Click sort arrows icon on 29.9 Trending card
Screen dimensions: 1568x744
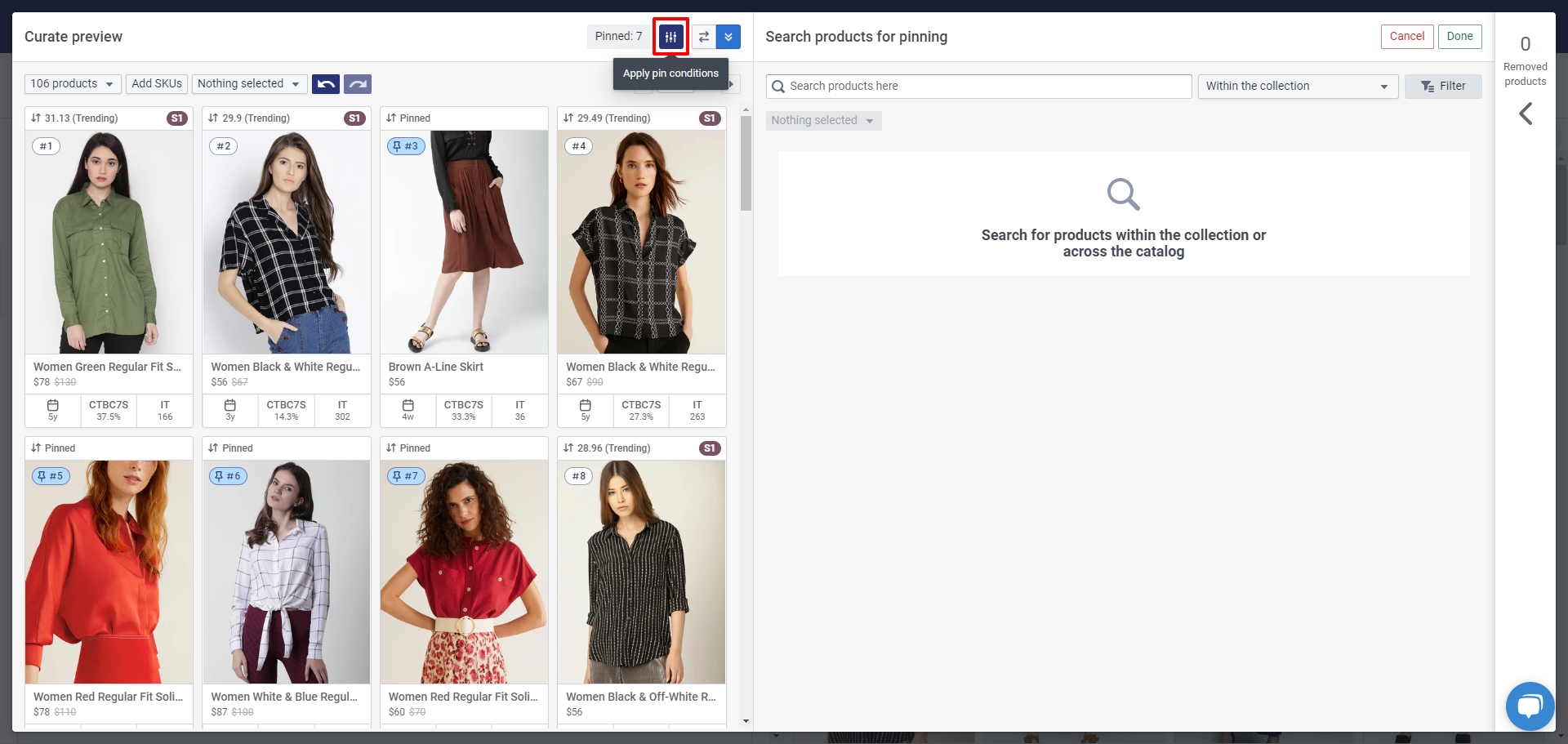(213, 118)
